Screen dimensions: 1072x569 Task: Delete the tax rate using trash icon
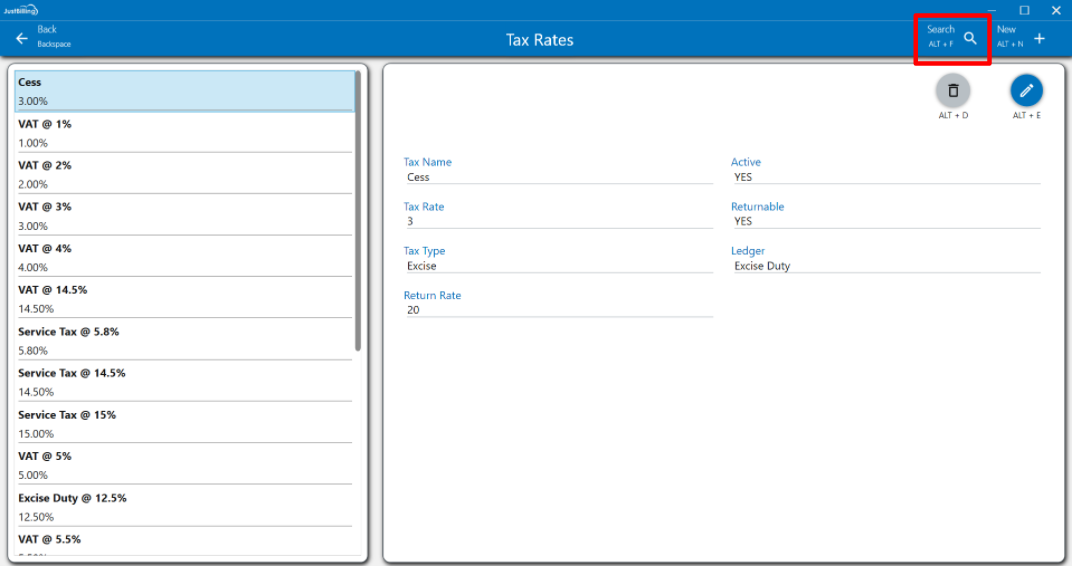tap(953, 91)
